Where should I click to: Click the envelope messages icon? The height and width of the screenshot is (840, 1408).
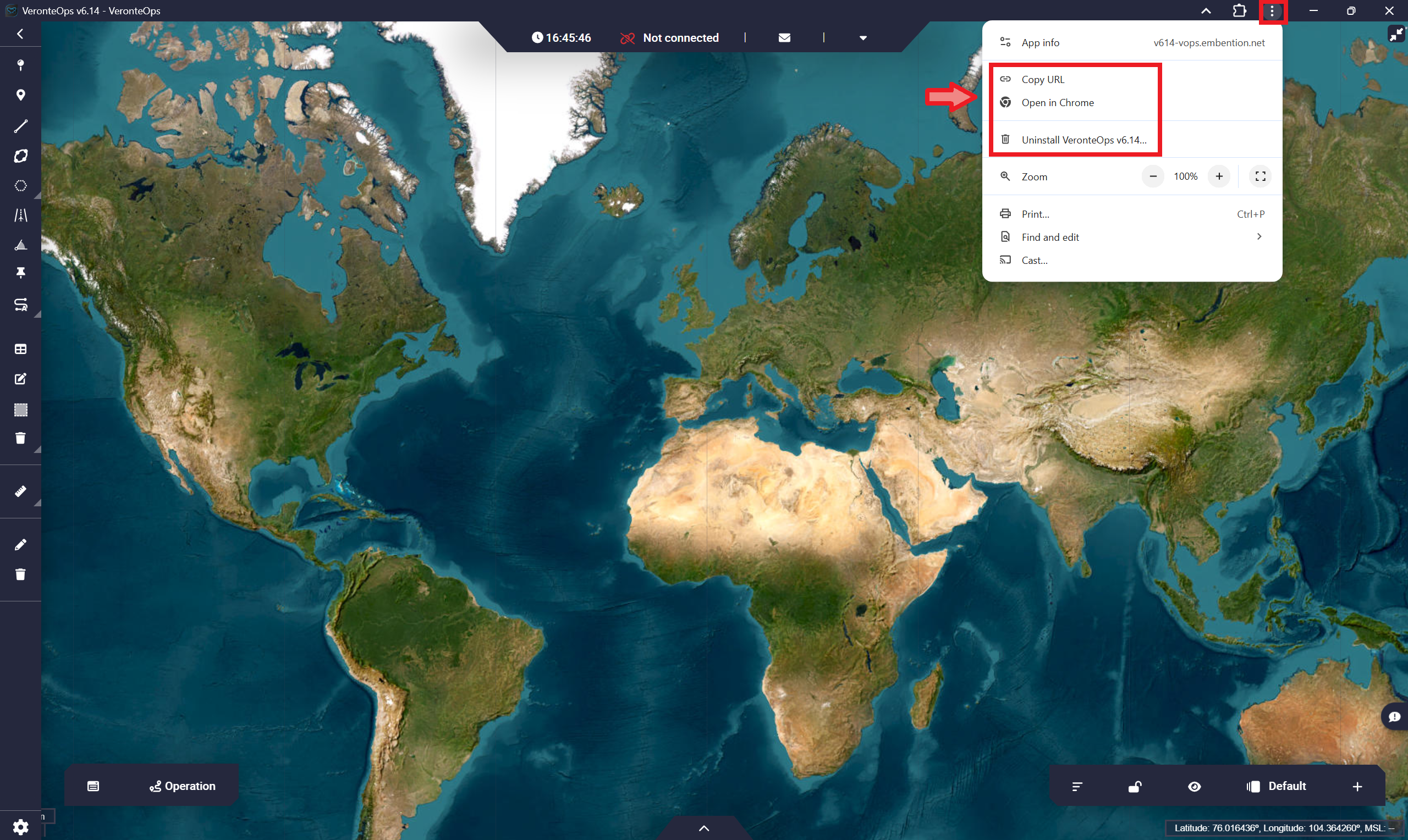coord(784,38)
